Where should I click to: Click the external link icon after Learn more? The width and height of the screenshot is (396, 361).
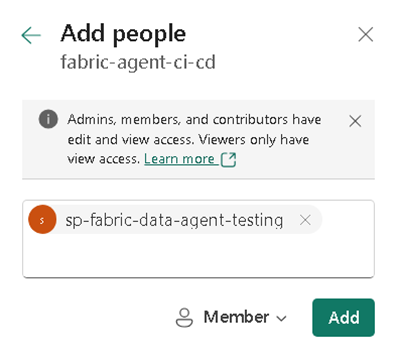[229, 159]
